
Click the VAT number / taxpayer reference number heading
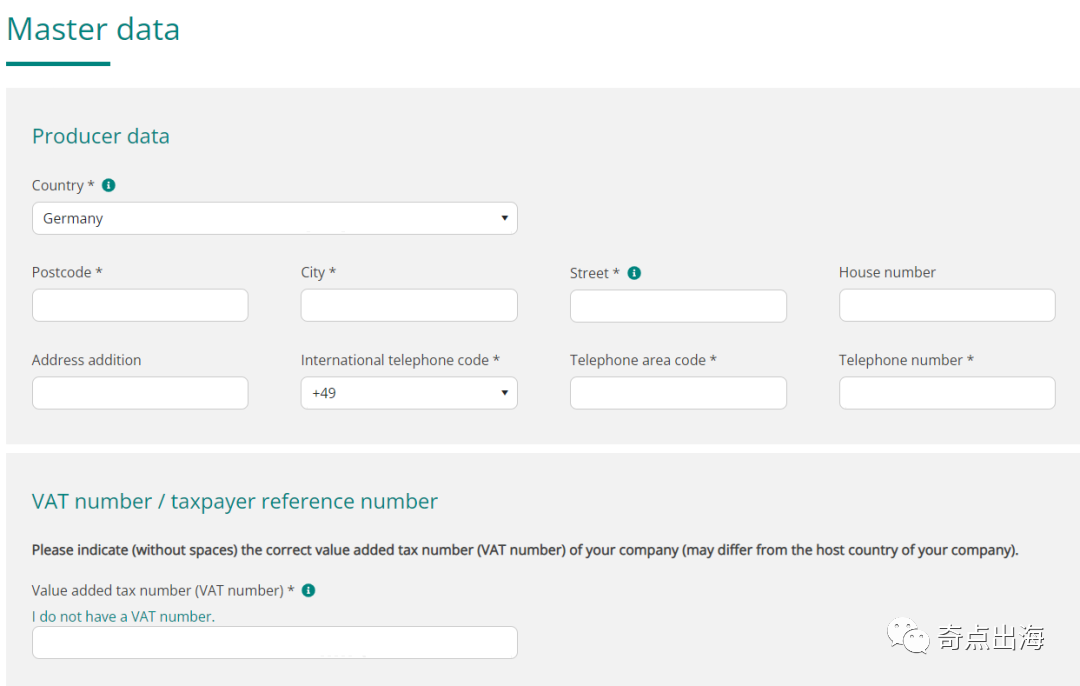(235, 501)
